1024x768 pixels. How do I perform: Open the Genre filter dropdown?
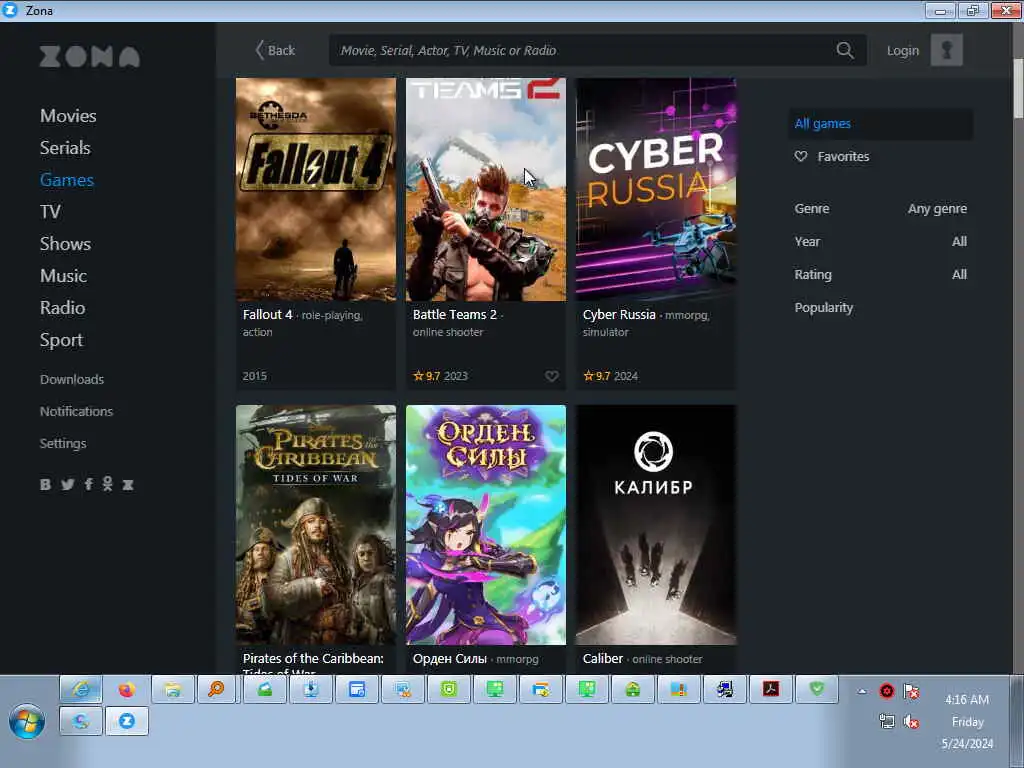pos(880,209)
